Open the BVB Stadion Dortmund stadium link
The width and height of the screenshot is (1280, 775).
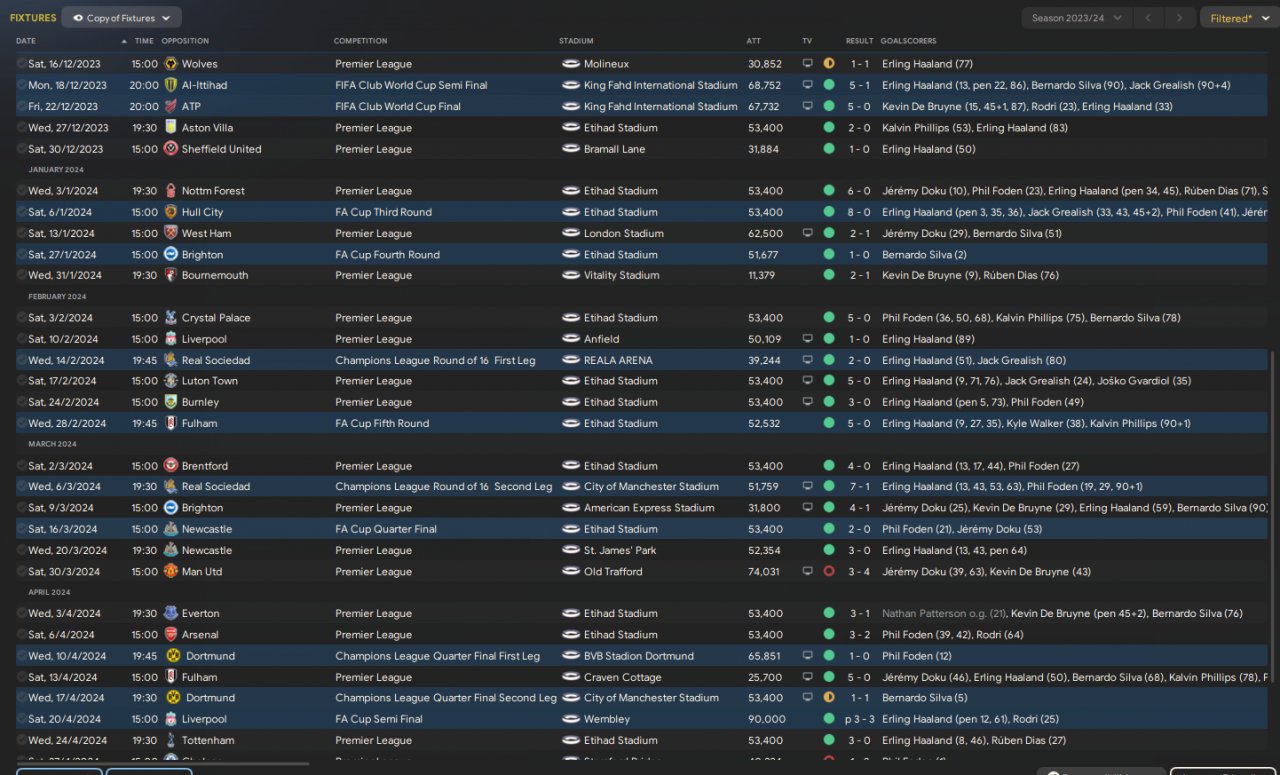[x=638, y=656]
